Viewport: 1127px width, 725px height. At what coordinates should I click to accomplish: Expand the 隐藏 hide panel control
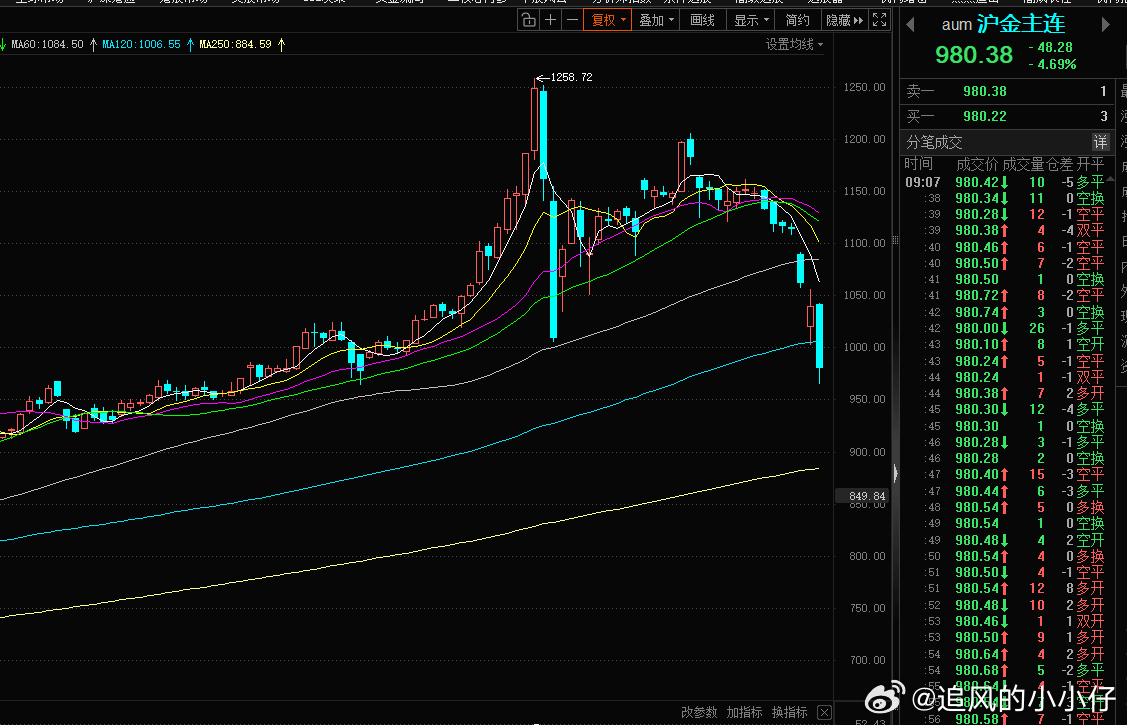(844, 20)
